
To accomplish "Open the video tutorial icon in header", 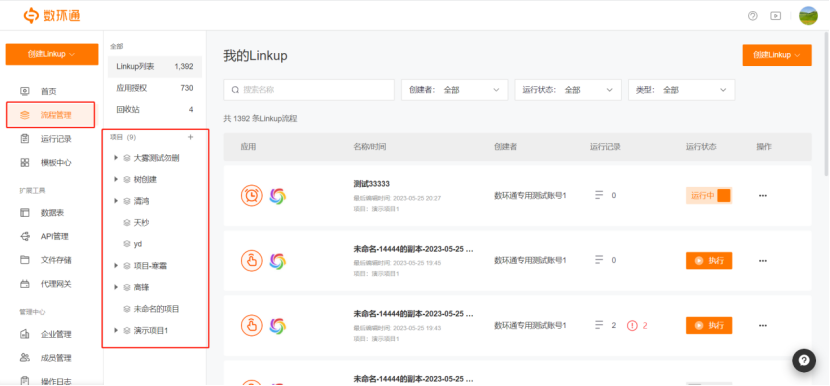I will 775,16.
